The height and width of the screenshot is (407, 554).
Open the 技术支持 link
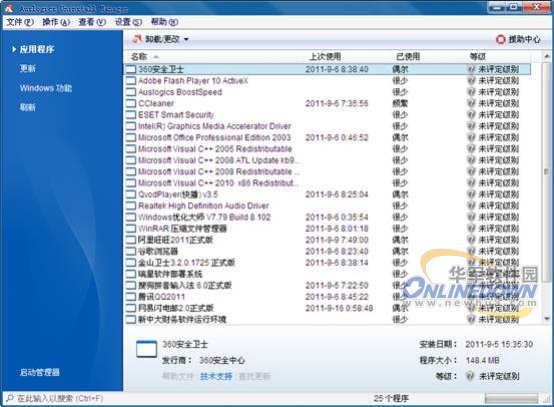tap(216, 376)
